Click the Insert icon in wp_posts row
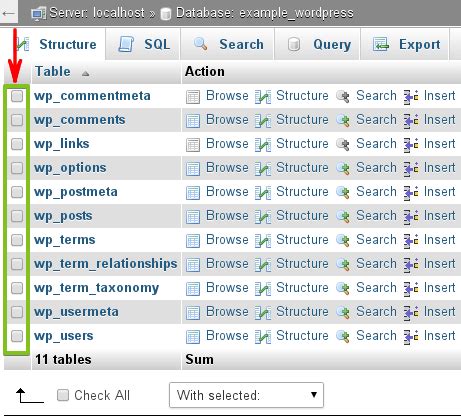This screenshot has width=461, height=420. tap(411, 216)
